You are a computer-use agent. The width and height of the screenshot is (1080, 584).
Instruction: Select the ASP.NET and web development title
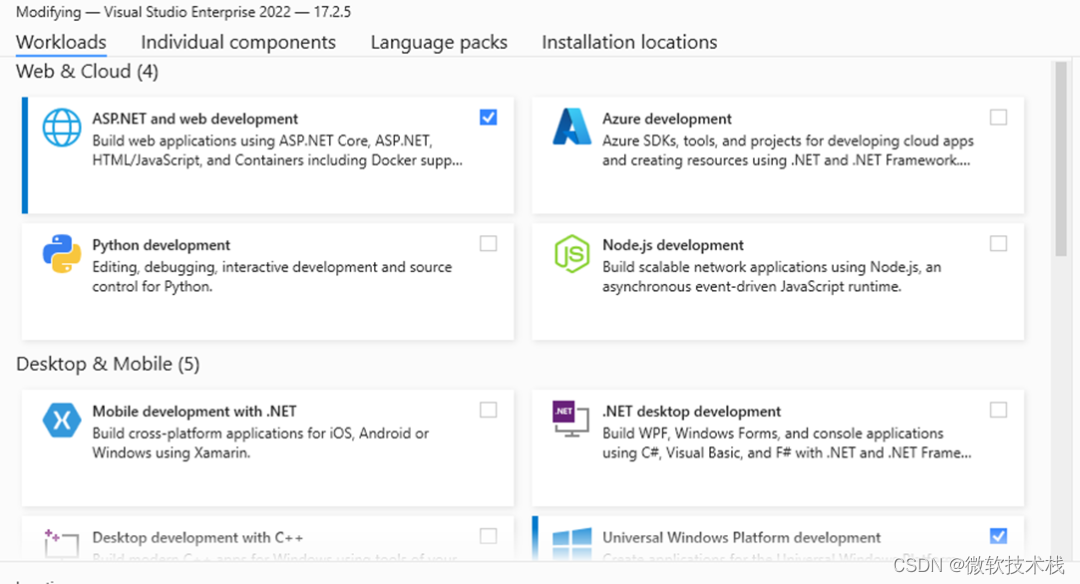tap(195, 118)
